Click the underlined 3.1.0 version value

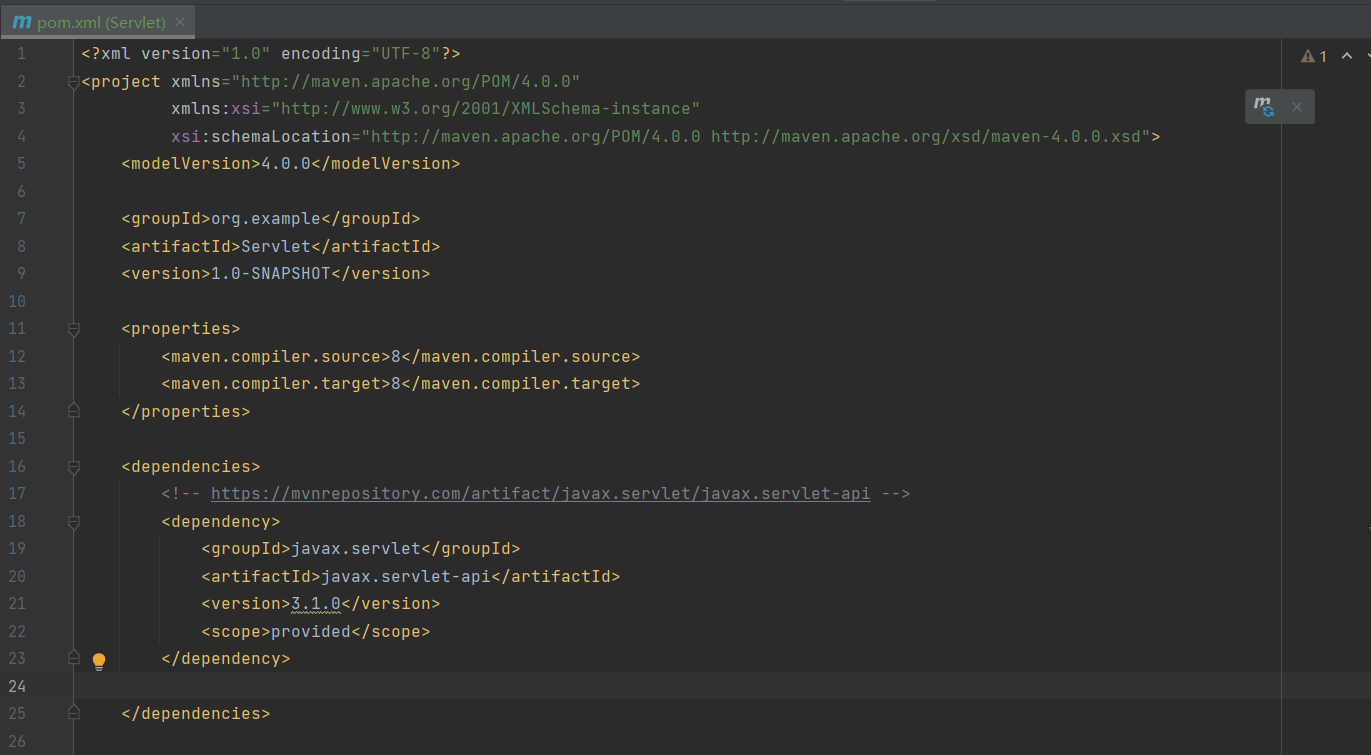click(315, 604)
